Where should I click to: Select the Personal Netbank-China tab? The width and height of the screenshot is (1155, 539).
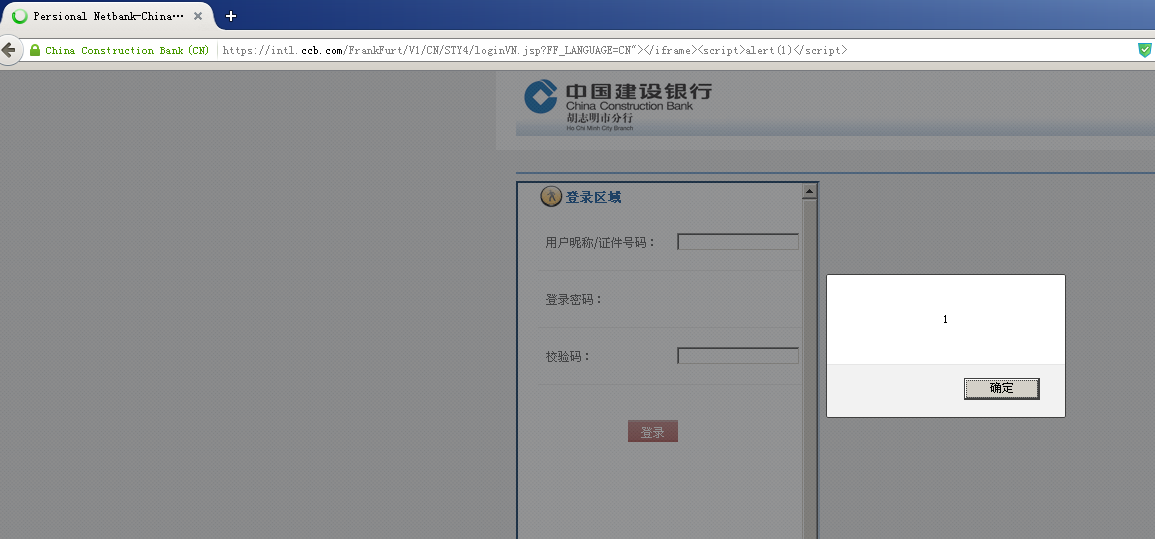[x=108, y=15]
